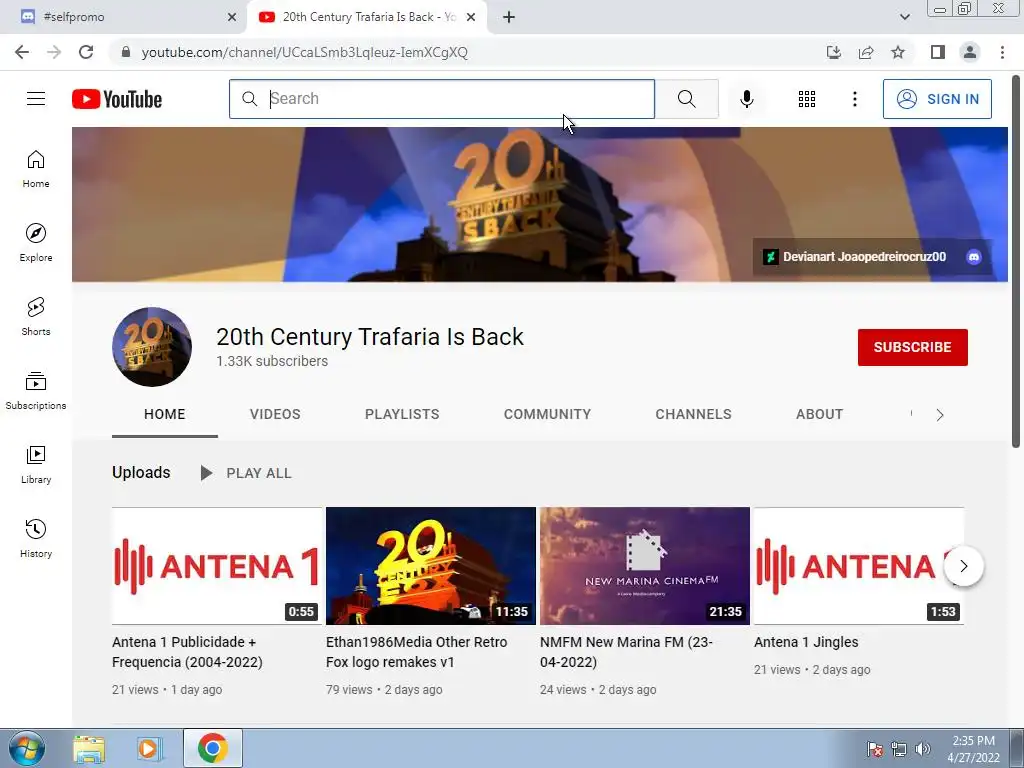
Task: Open the 11:35 Fox logo thumbnail
Action: pos(431,566)
